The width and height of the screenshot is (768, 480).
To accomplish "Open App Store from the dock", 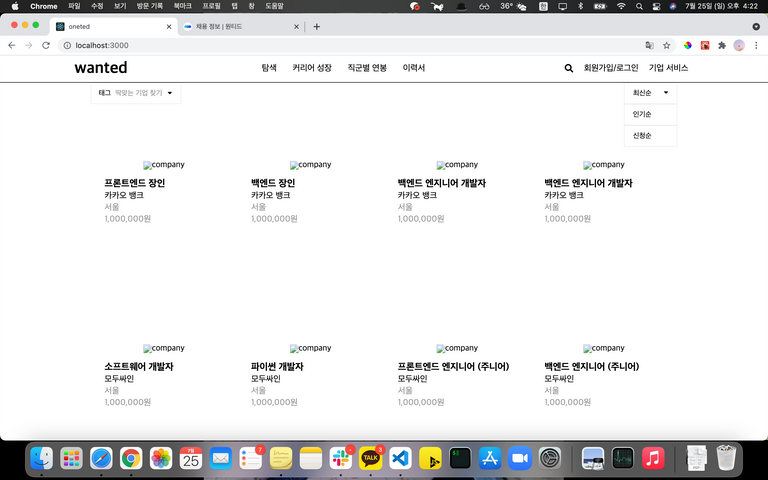I will (x=490, y=459).
